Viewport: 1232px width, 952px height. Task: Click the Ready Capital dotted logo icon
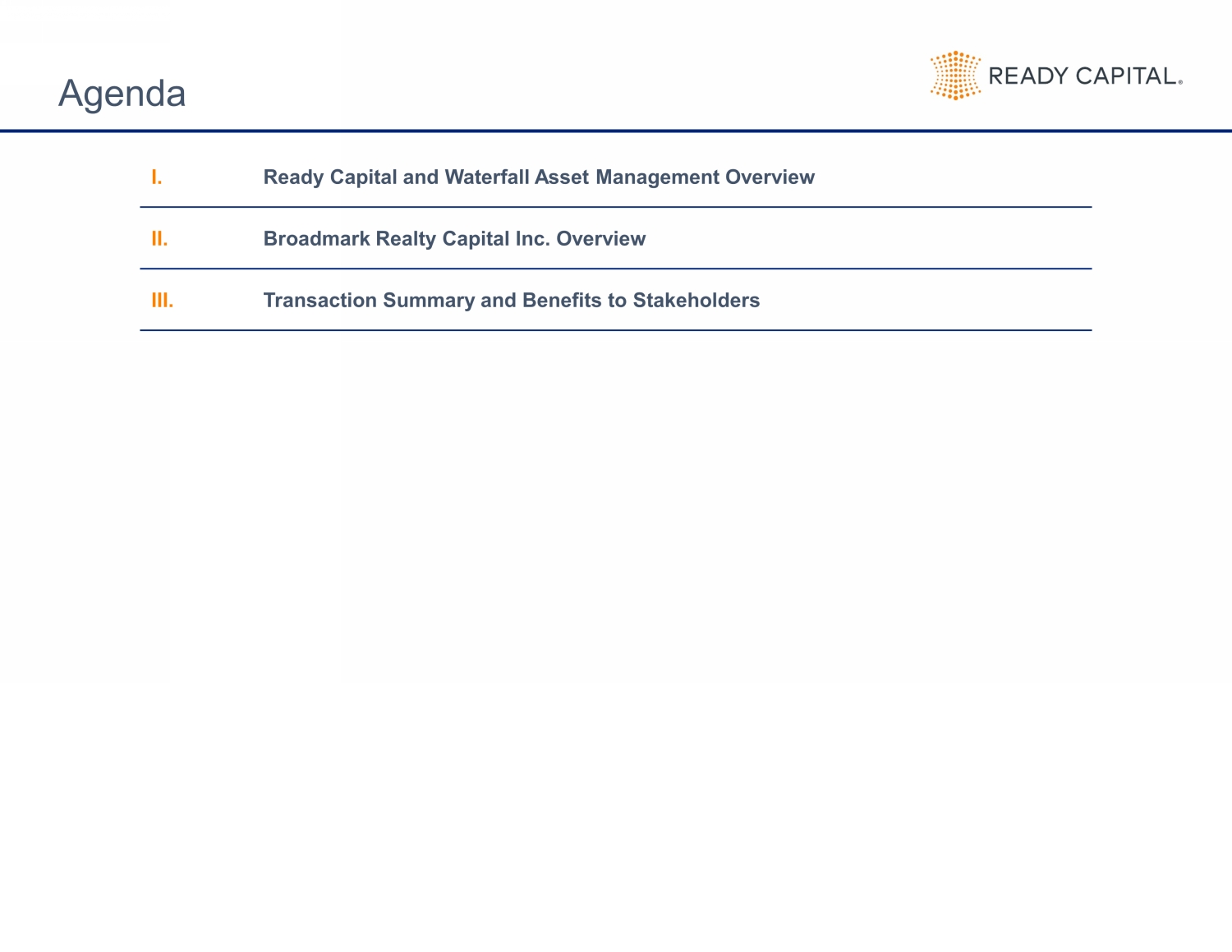point(955,76)
